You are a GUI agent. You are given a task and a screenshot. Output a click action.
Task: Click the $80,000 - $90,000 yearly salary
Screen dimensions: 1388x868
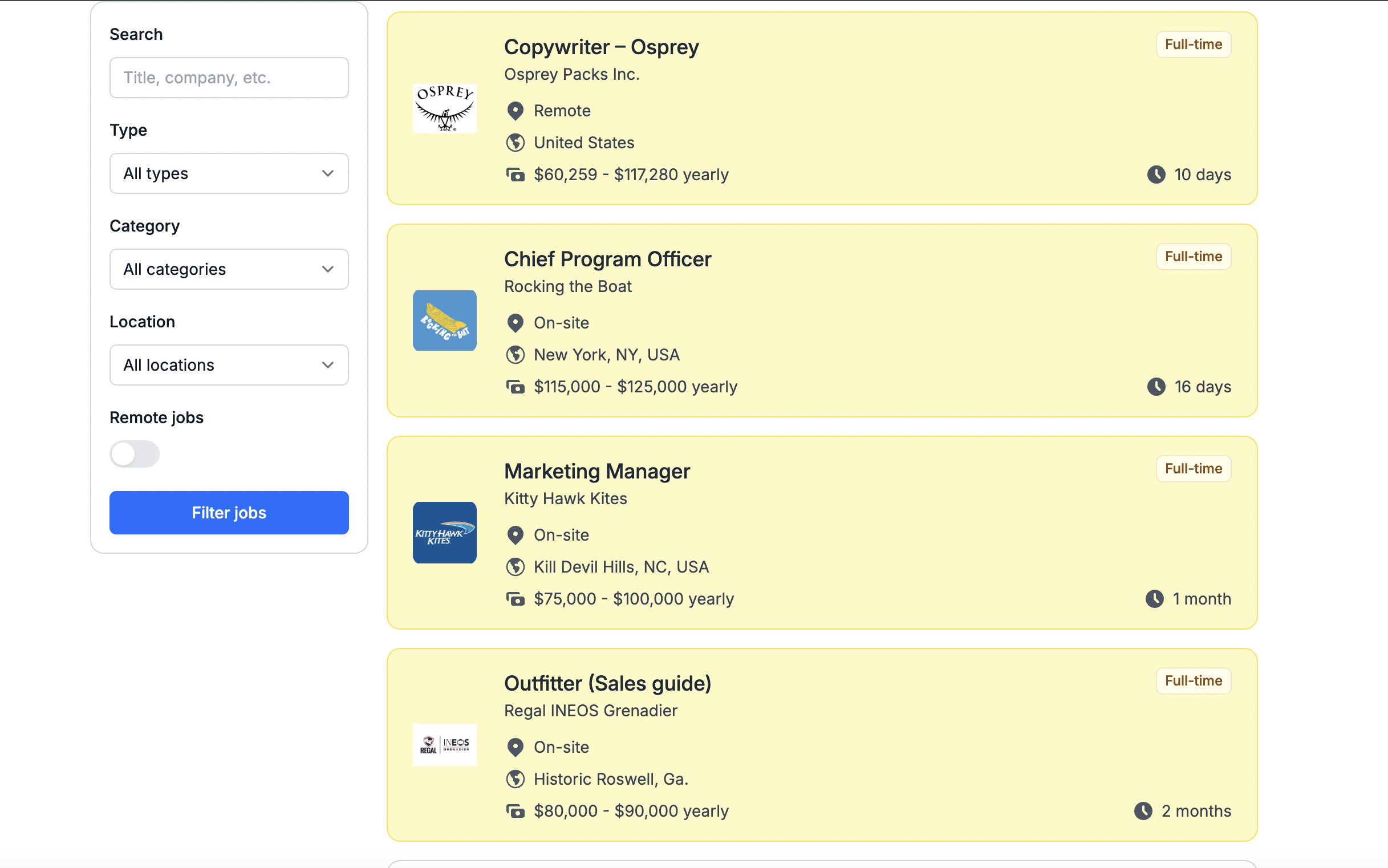click(631, 811)
